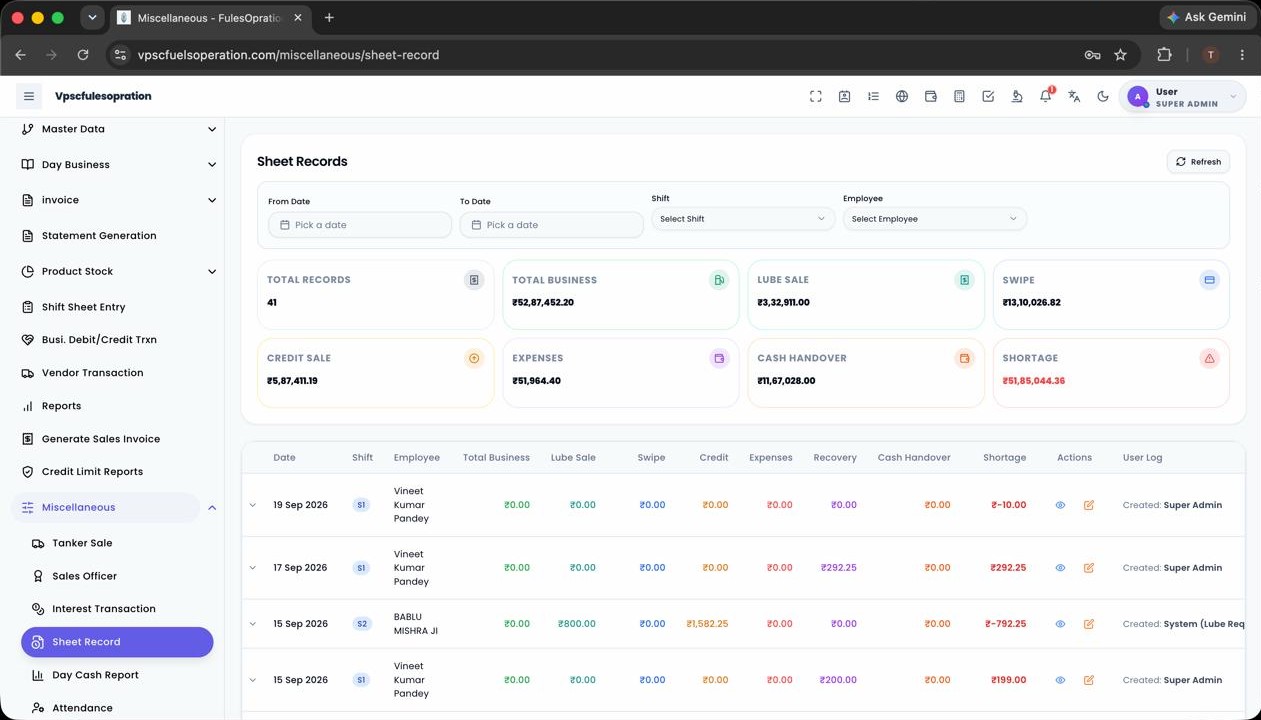Bookmark this page with star icon
The image size is (1261, 720).
tap(1120, 55)
